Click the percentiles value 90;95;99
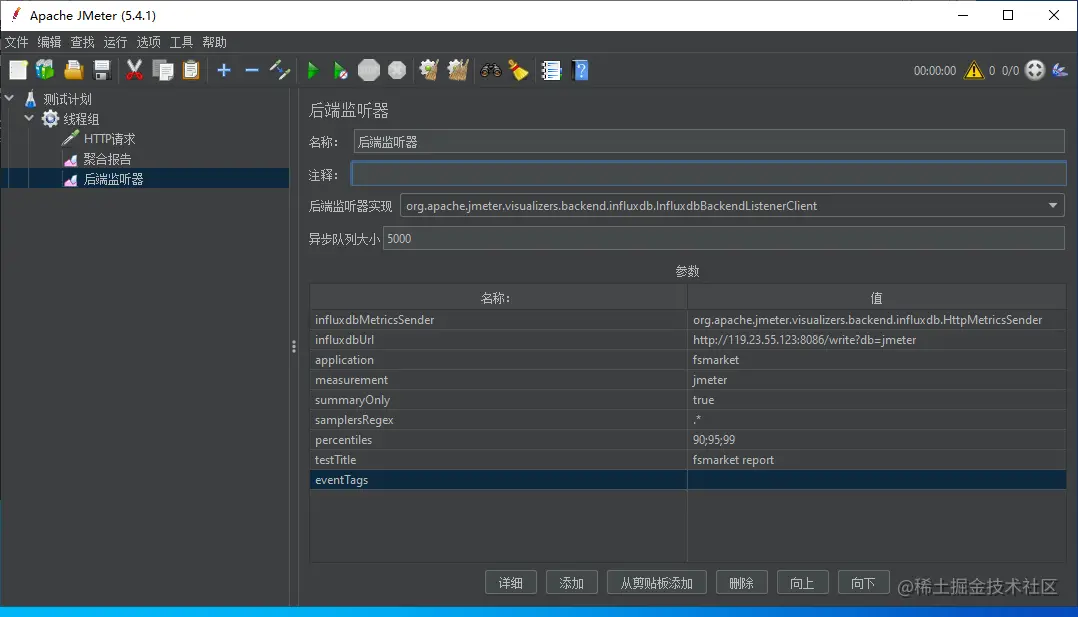 (x=714, y=440)
